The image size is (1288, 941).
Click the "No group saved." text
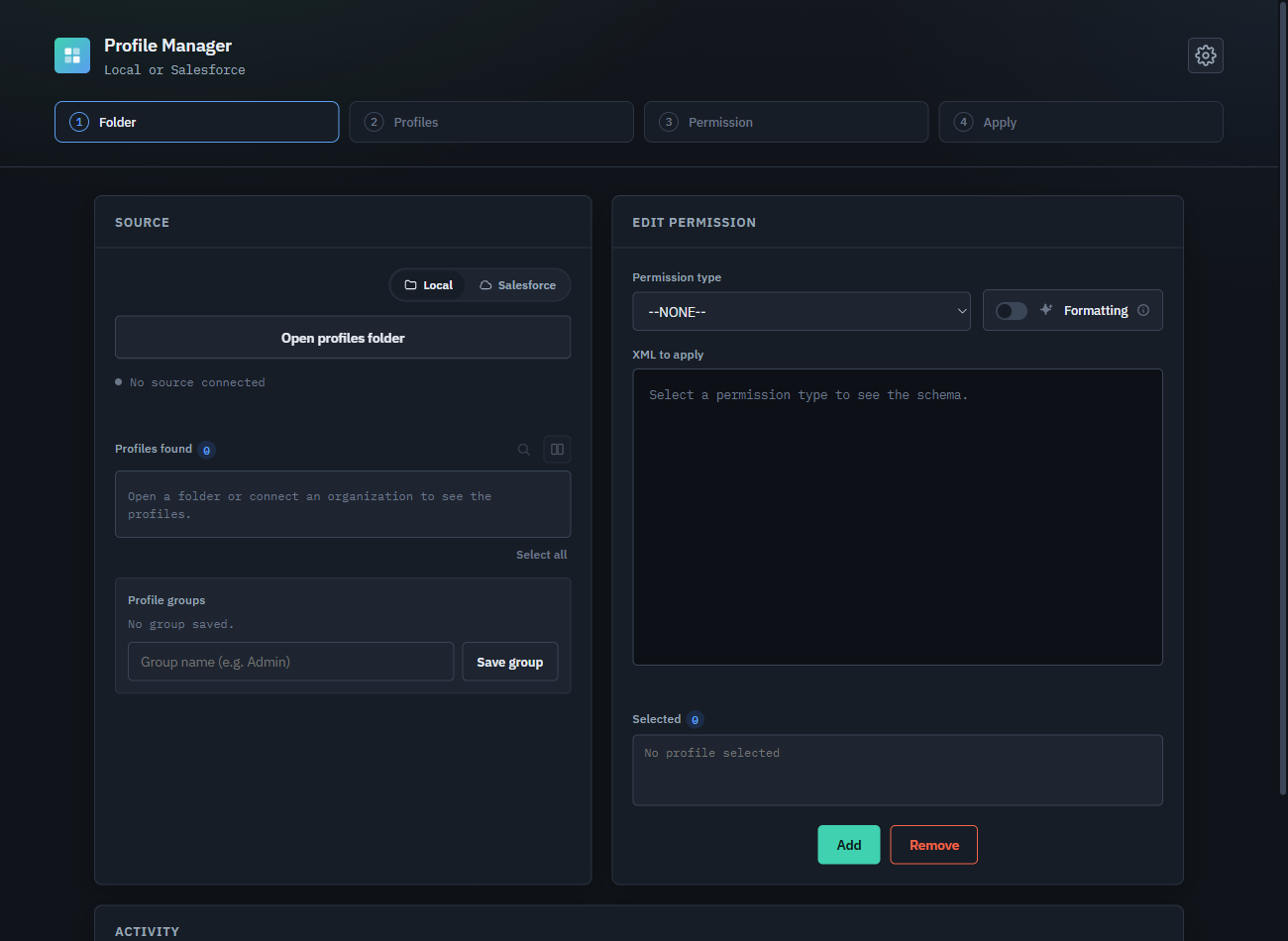181,624
